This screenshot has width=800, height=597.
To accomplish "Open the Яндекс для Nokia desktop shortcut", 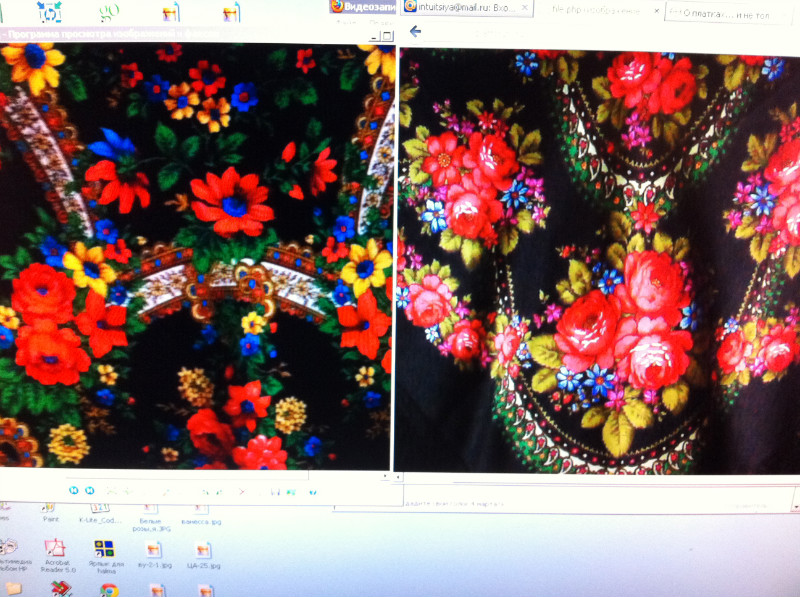I will click(104, 551).
